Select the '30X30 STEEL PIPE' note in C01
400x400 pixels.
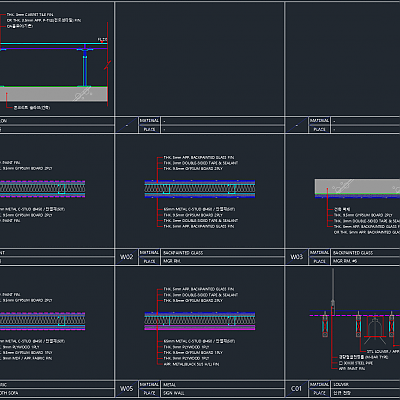click(356, 363)
